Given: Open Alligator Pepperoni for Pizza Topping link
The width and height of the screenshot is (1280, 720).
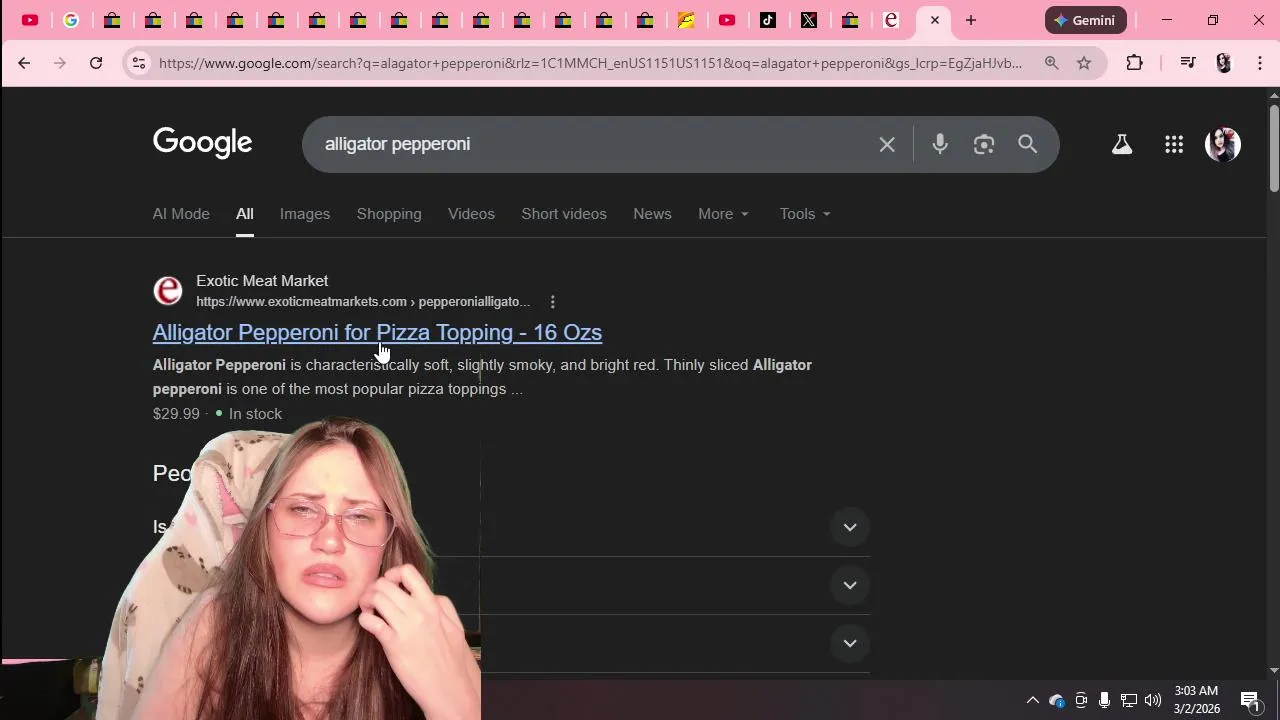Looking at the screenshot, I should point(377,332).
